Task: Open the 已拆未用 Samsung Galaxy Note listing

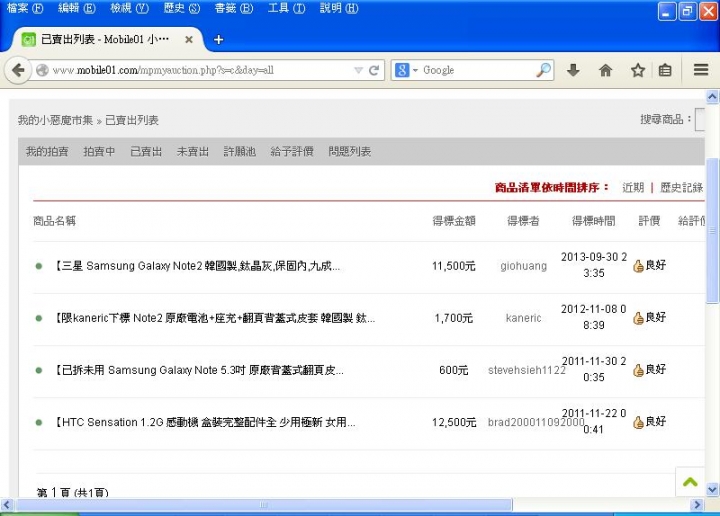Action: [x=199, y=370]
